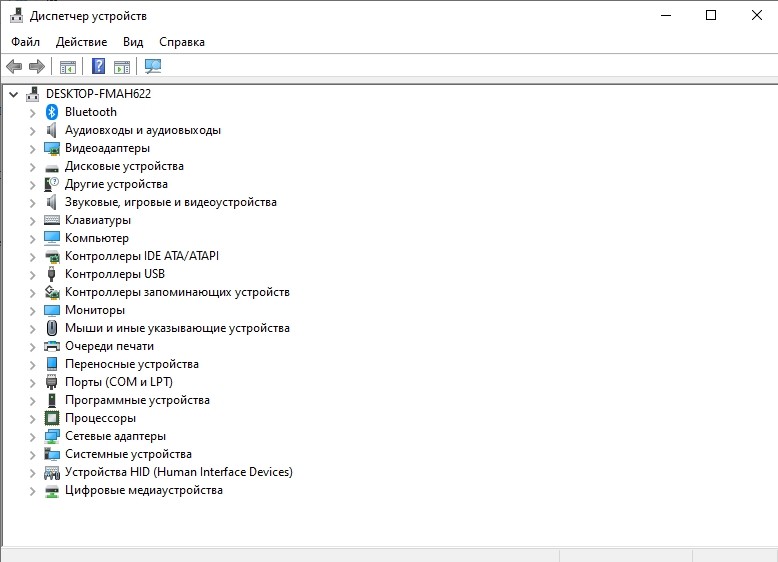Image resolution: width=778 pixels, height=562 pixels.
Task: Click the Forward arrow toolbar icon
Action: click(x=37, y=66)
